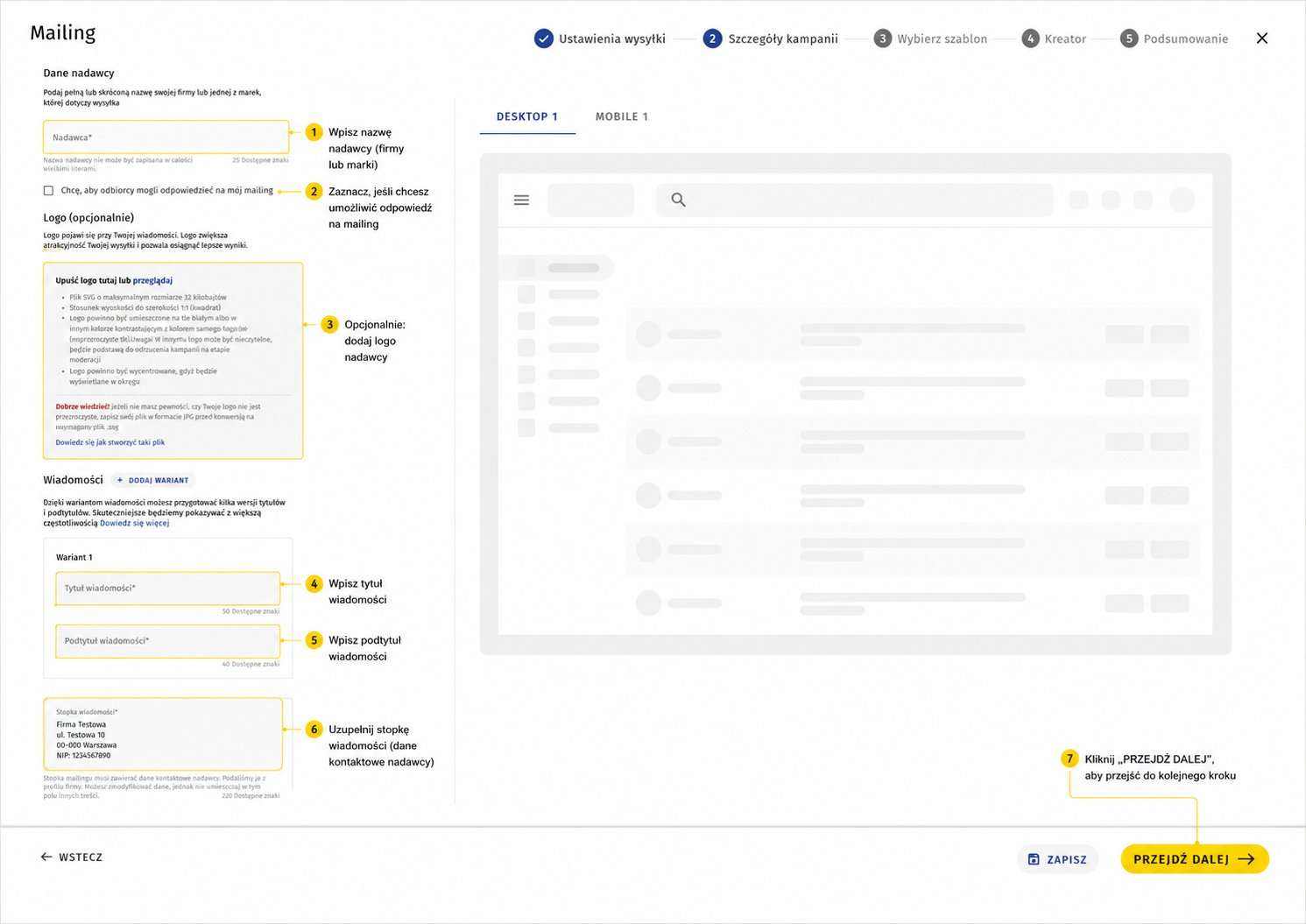The height and width of the screenshot is (924, 1306).
Task: Go to the Ustawienia wysyłki step
Action: pos(612,39)
